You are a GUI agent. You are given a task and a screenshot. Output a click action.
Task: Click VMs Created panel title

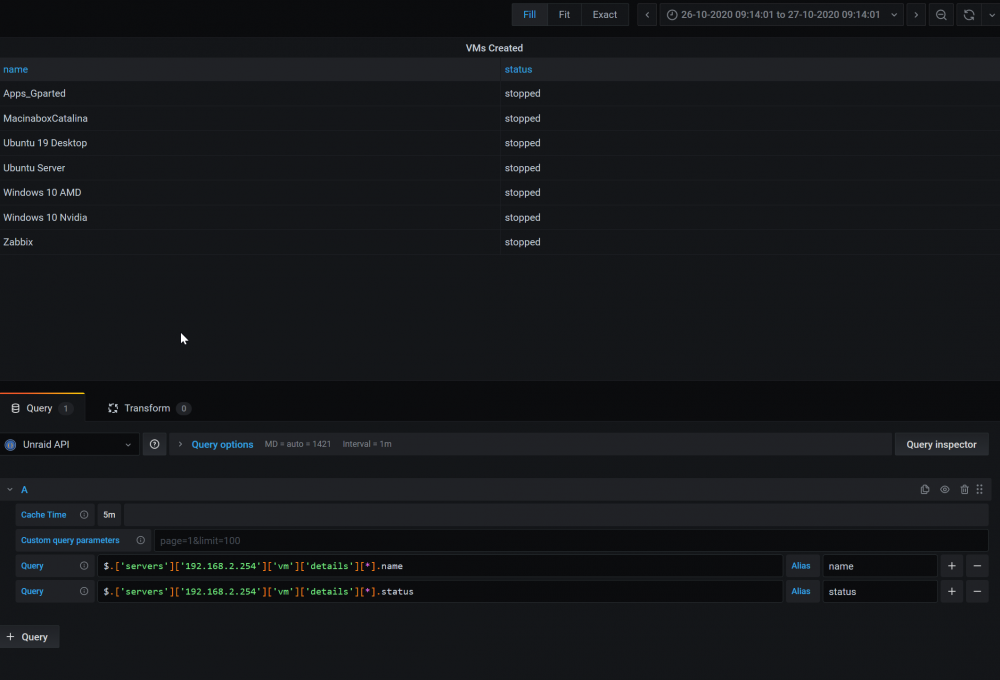coord(494,48)
